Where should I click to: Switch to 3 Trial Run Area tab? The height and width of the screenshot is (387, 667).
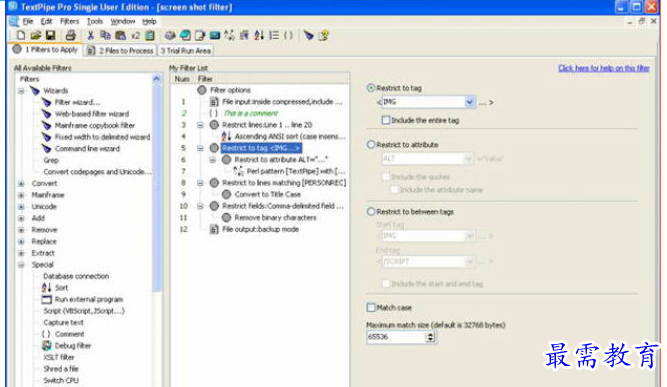pyautogui.click(x=185, y=51)
